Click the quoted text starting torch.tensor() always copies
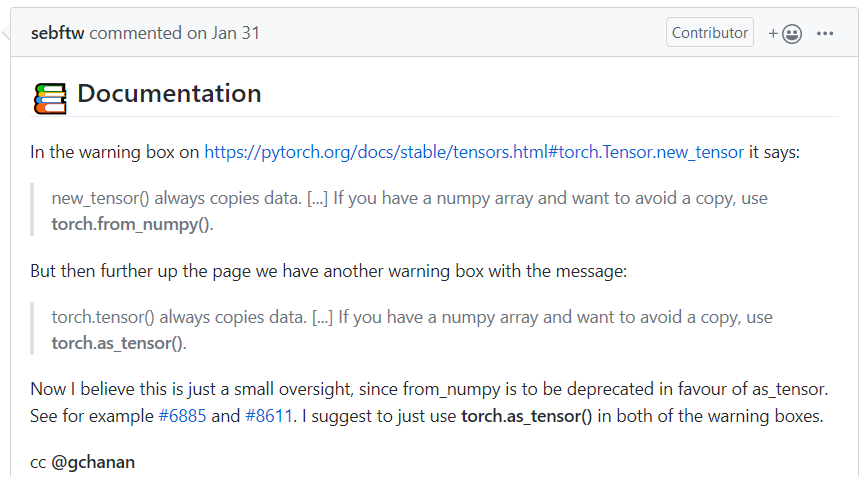865x477 pixels. (412, 330)
